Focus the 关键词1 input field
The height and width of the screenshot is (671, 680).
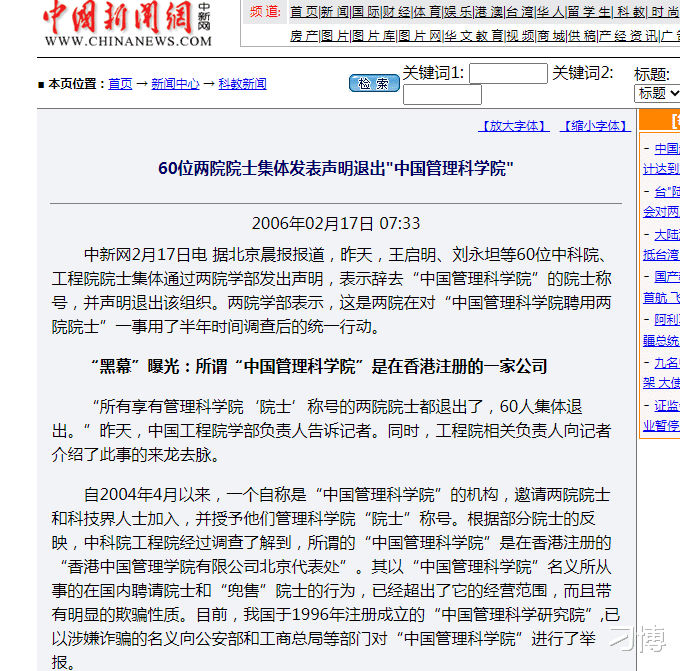508,73
